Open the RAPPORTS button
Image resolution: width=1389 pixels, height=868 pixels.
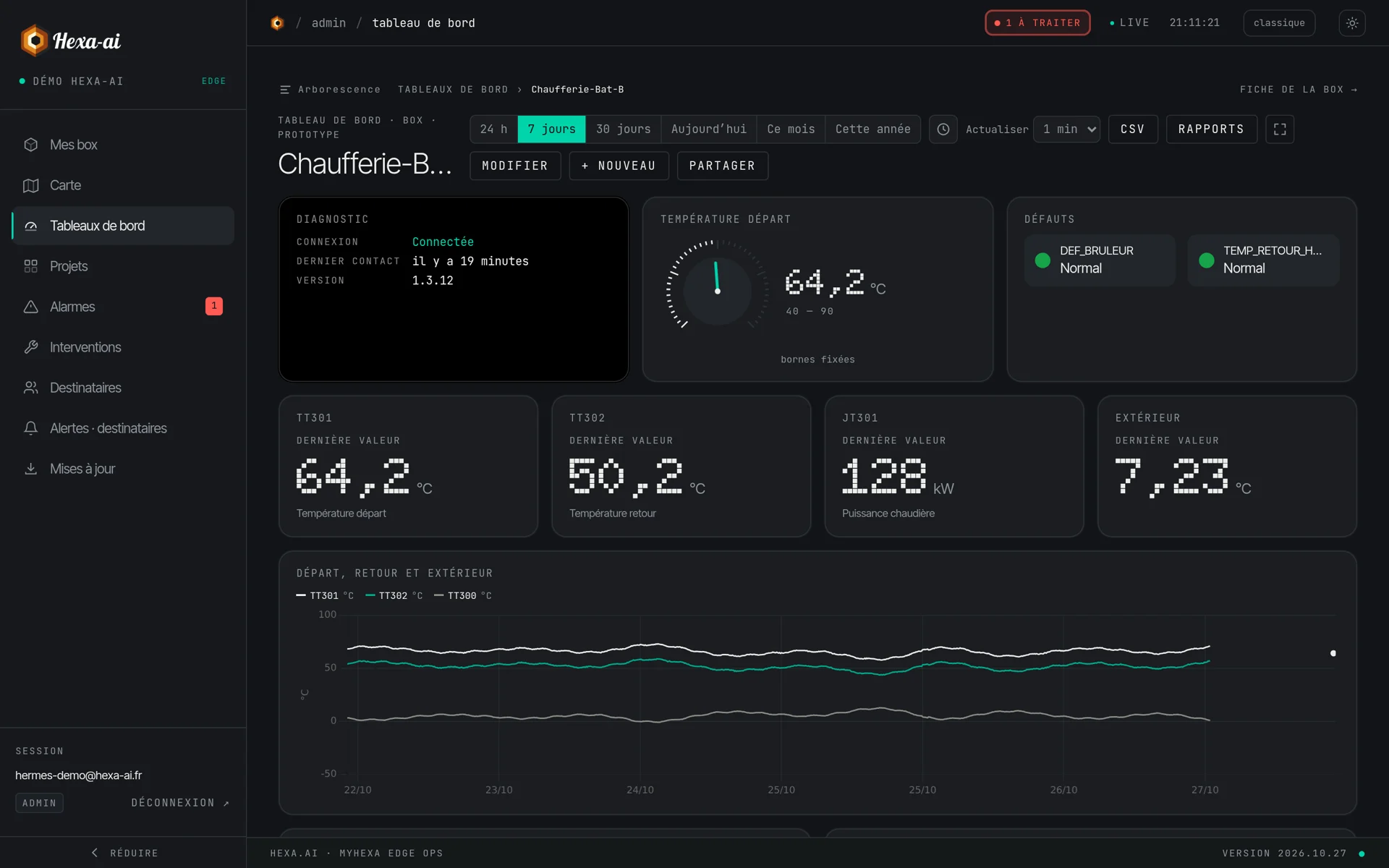coord(1211,129)
